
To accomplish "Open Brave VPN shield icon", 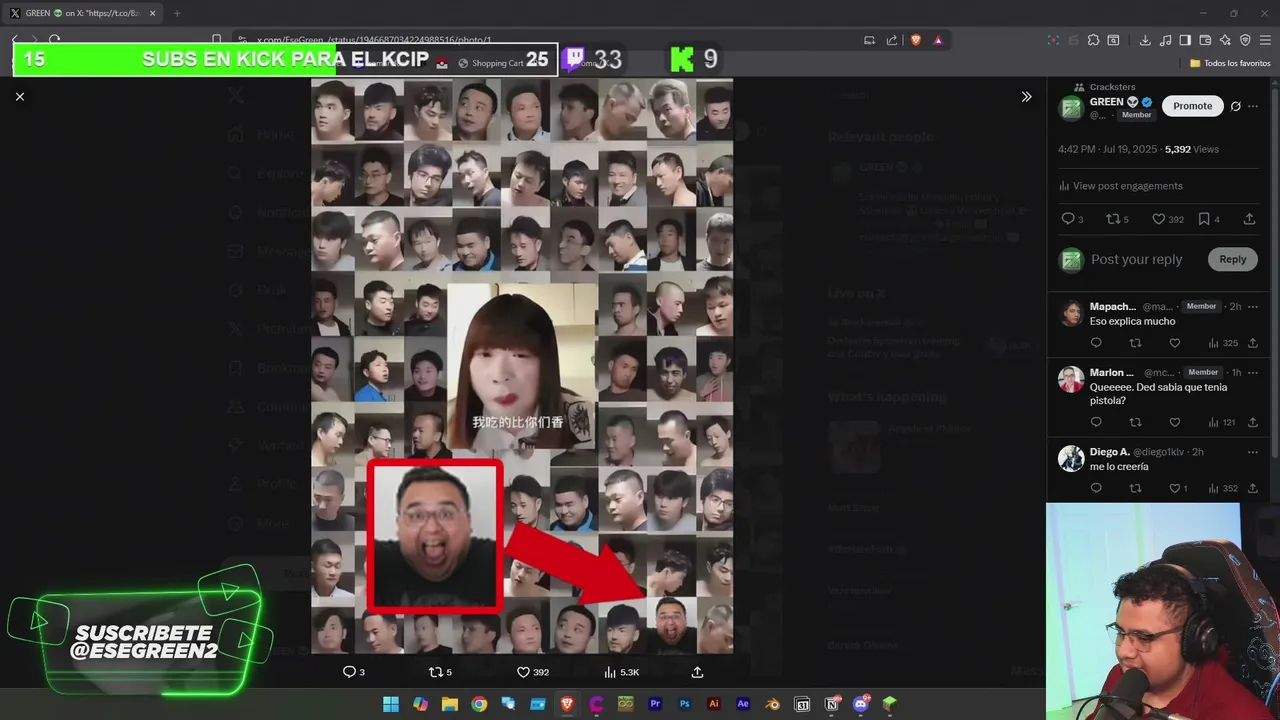I will click(1245, 40).
